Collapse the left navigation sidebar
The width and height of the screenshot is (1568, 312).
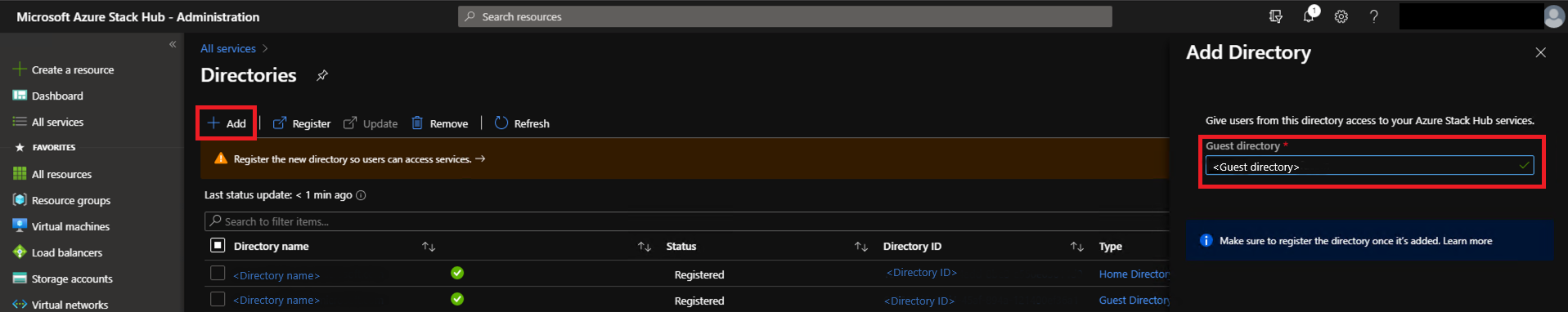pyautogui.click(x=173, y=44)
